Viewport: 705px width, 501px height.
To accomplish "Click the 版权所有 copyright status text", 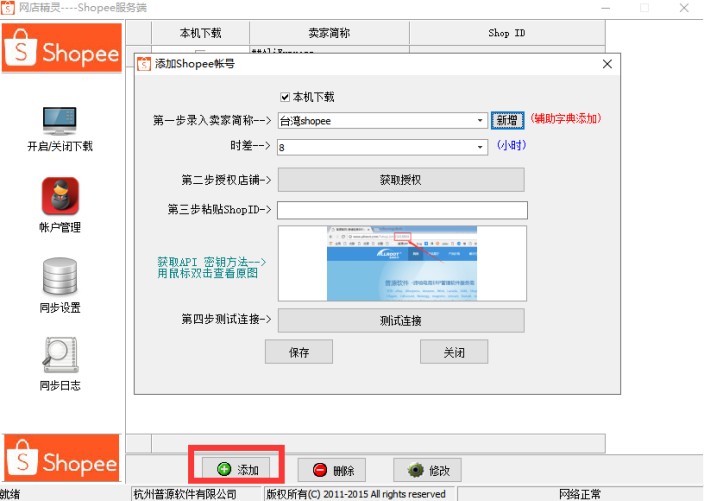I will point(356,494).
